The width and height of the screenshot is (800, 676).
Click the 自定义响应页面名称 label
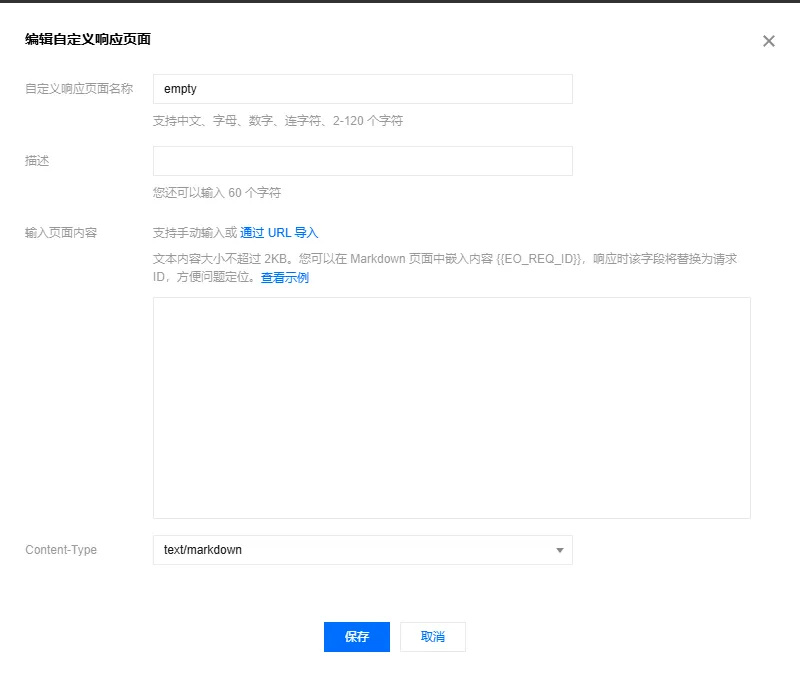point(79,89)
